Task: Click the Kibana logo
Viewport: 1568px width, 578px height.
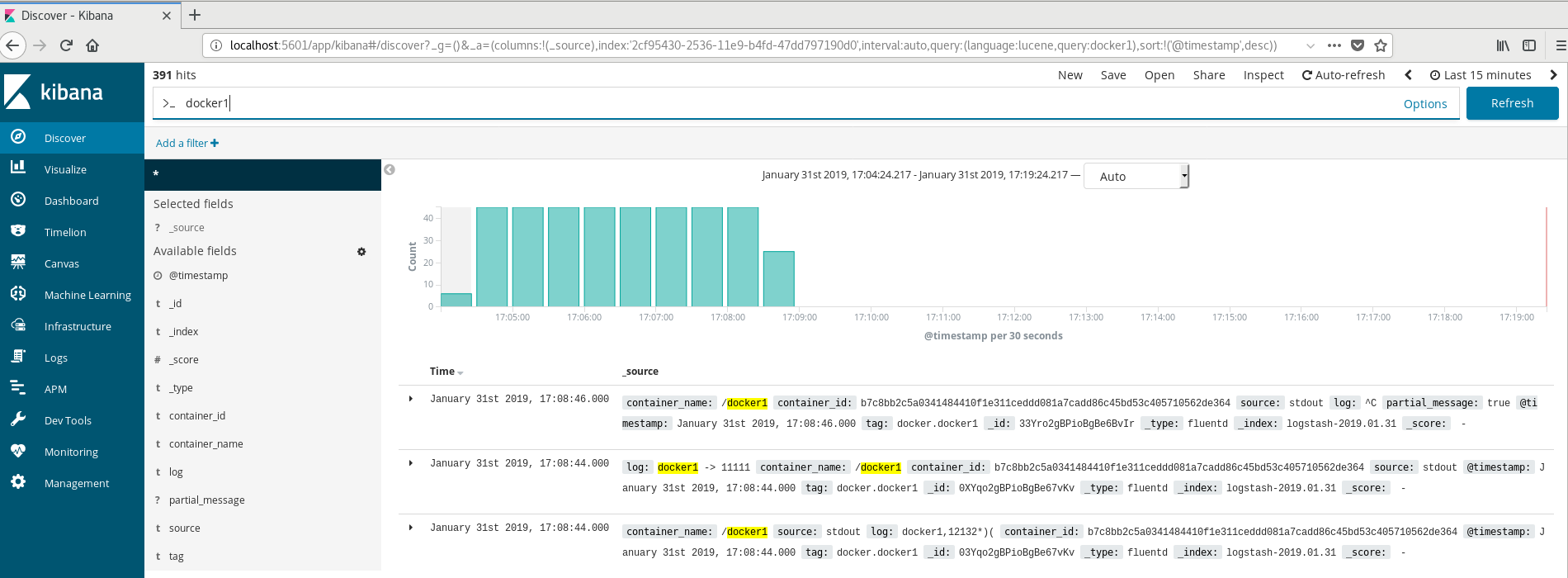Action: coord(54,92)
